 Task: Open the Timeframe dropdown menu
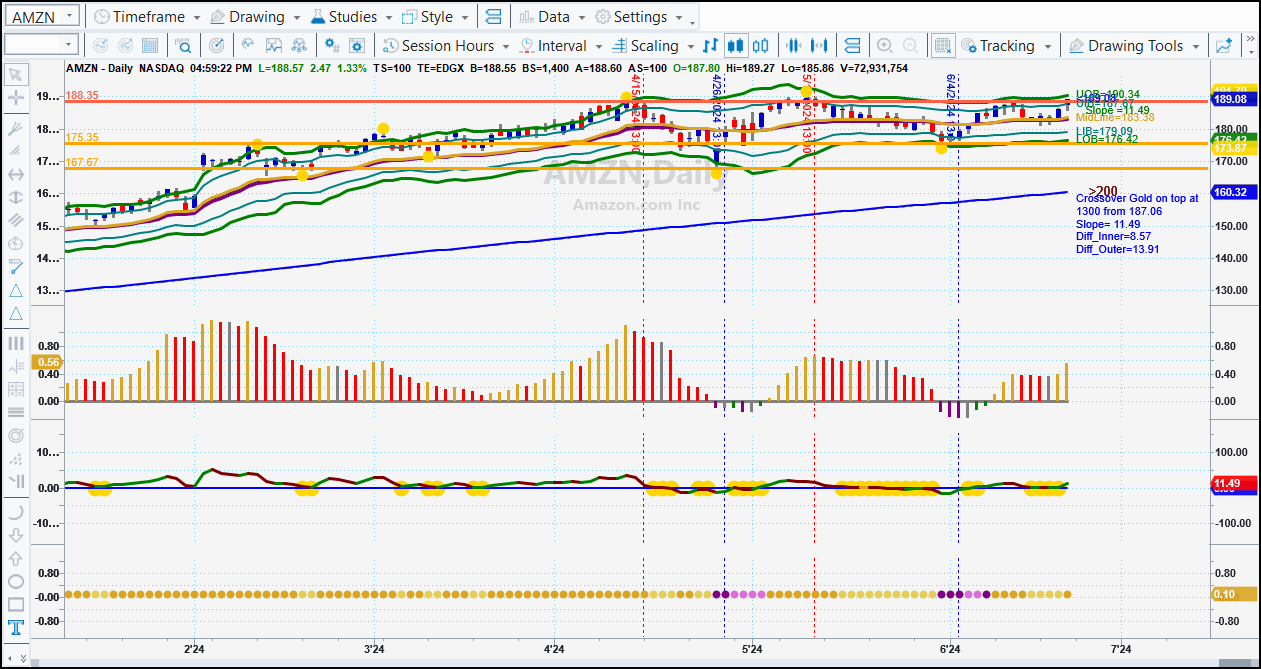(147, 17)
